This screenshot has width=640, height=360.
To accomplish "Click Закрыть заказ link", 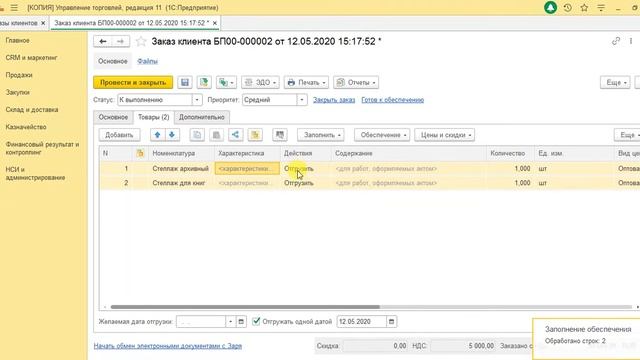I will pos(334,100).
